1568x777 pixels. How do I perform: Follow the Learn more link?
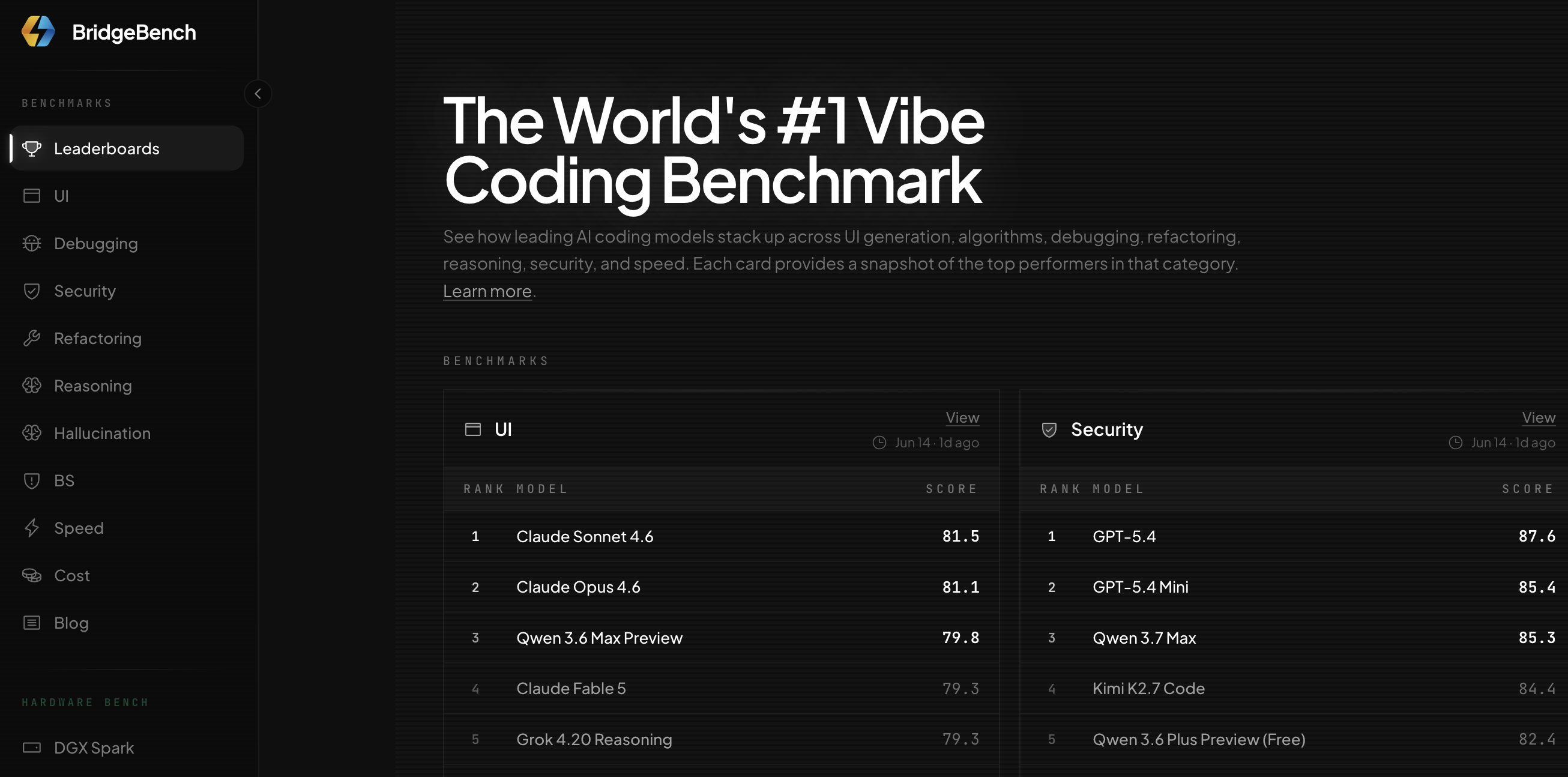click(487, 291)
